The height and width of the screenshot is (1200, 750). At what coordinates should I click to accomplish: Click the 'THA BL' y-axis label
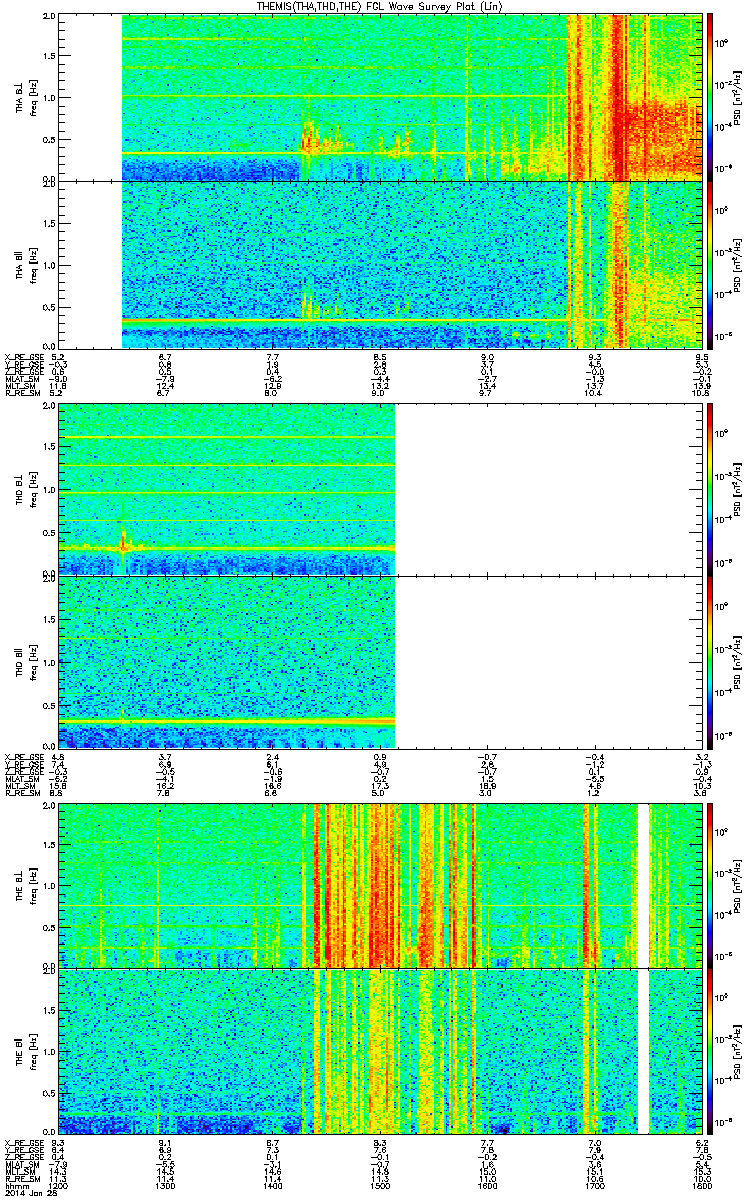pos(20,98)
